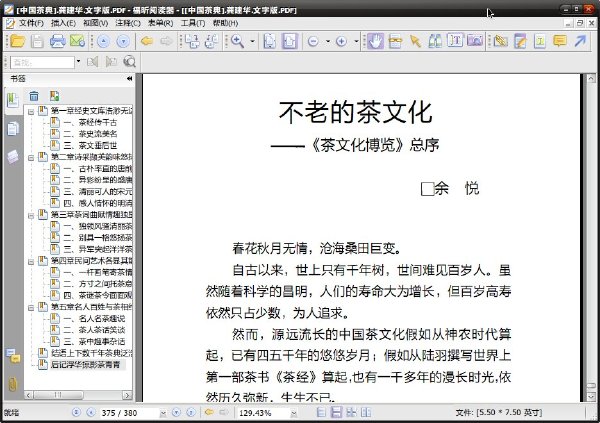Open the zoom percentage dropdown showing 129.43%
Image resolution: width=600 pixels, height=423 pixels.
(x=293, y=413)
